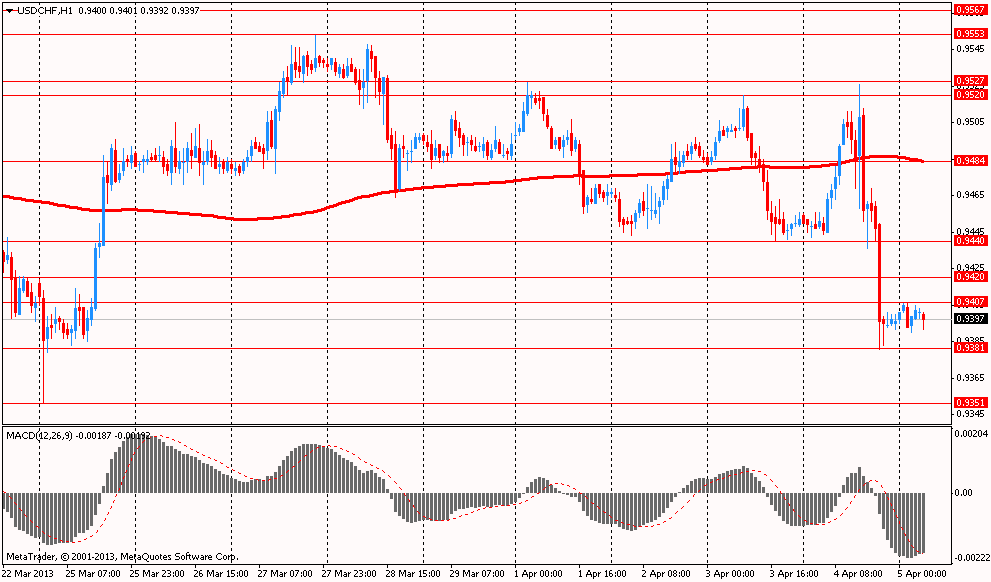Click the 2 Apr 08:00 time label
The width and height of the screenshot is (991, 582).
coord(666,574)
